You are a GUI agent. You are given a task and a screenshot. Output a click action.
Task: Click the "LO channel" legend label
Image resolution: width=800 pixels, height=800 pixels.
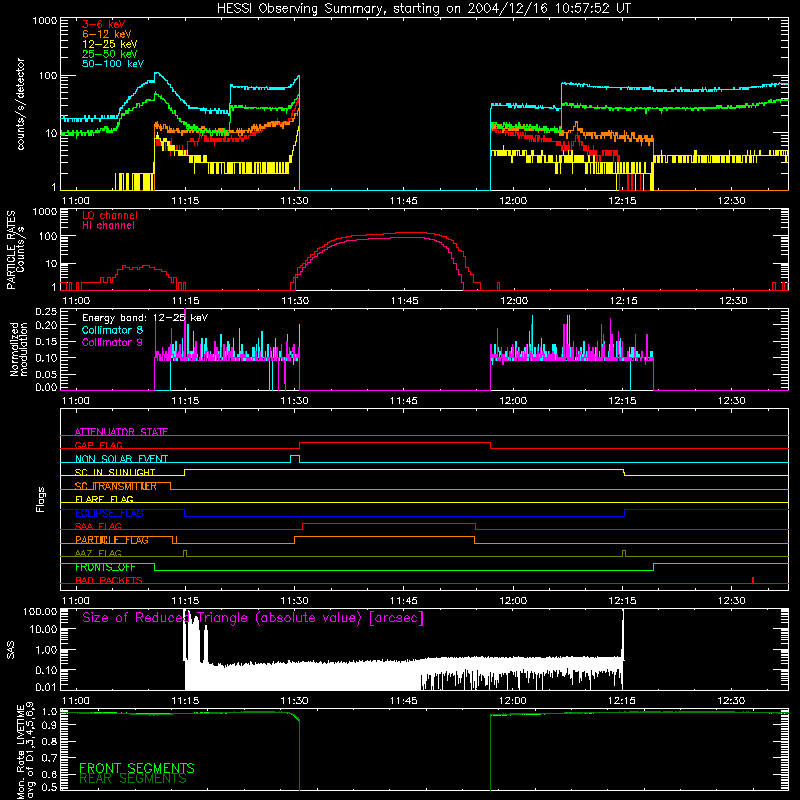tap(109, 215)
